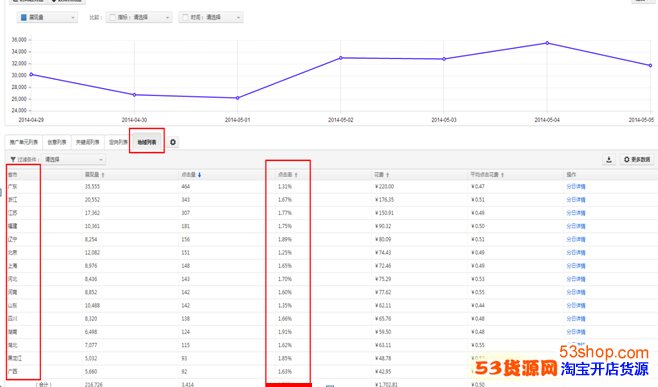
Task: Click total cost ¥1,702.81 in 合计 row
Action: point(386,384)
